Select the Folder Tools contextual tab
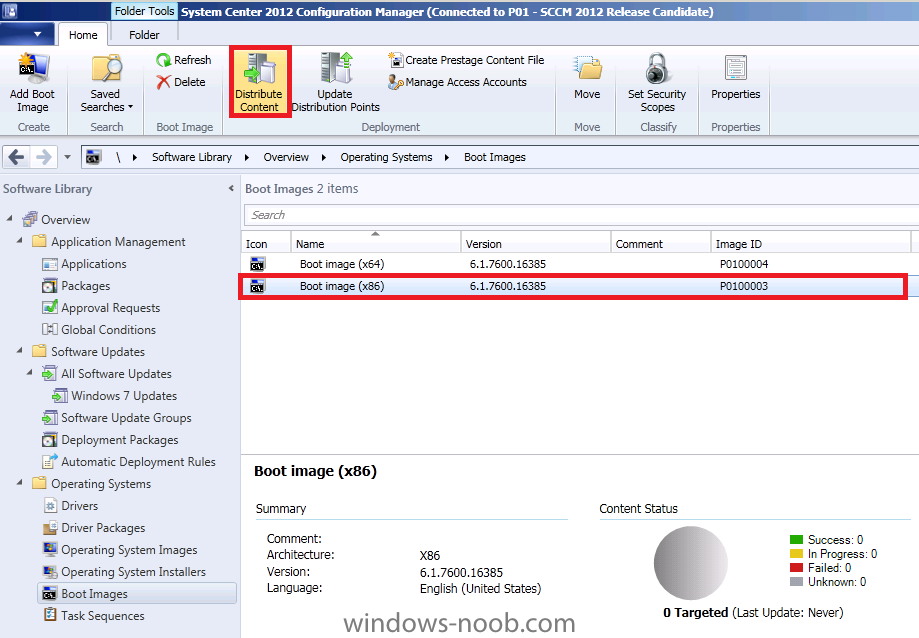 pos(144,11)
